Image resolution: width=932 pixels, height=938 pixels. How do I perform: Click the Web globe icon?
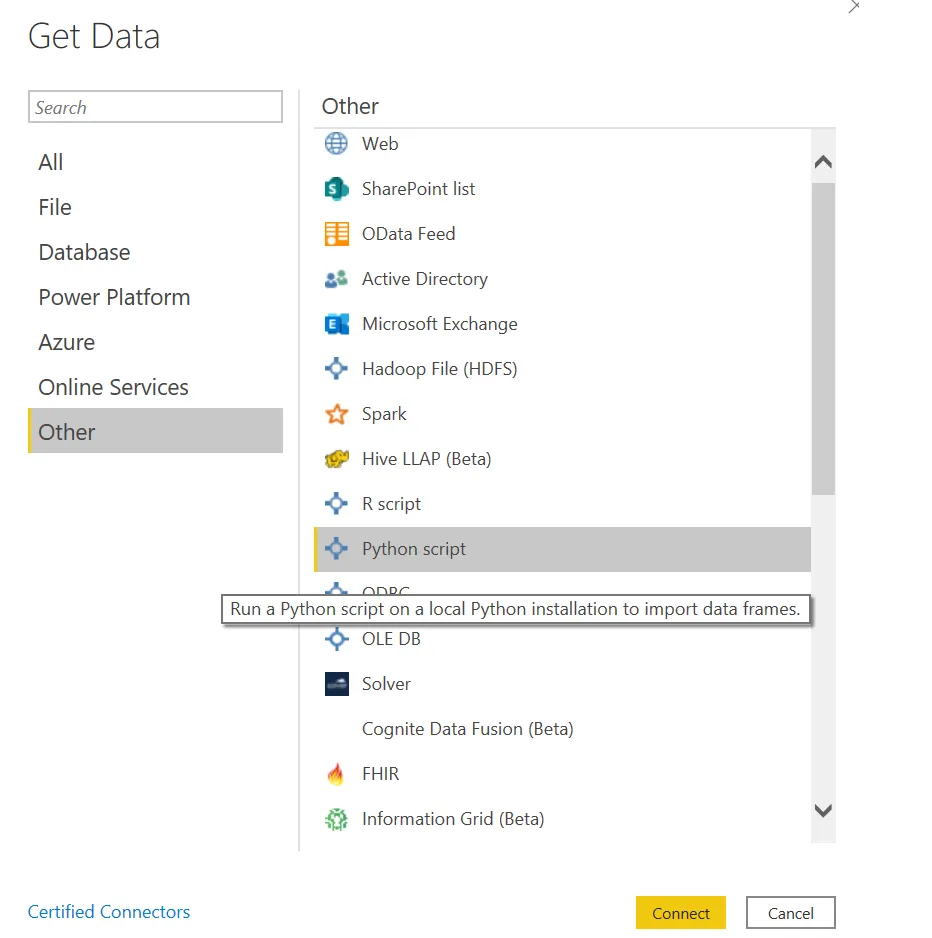pos(336,144)
